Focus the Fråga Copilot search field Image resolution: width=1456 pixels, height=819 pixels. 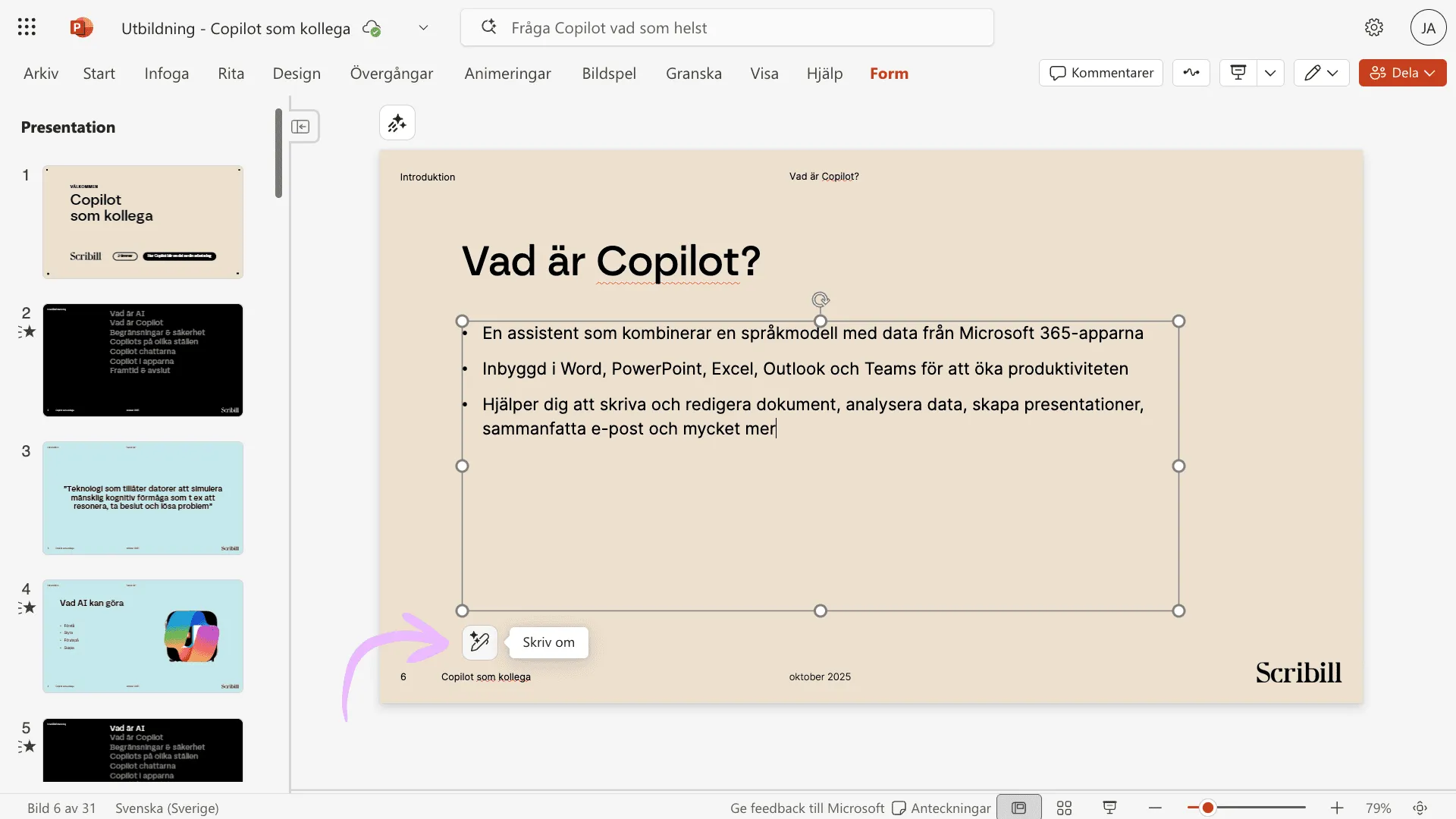726,28
